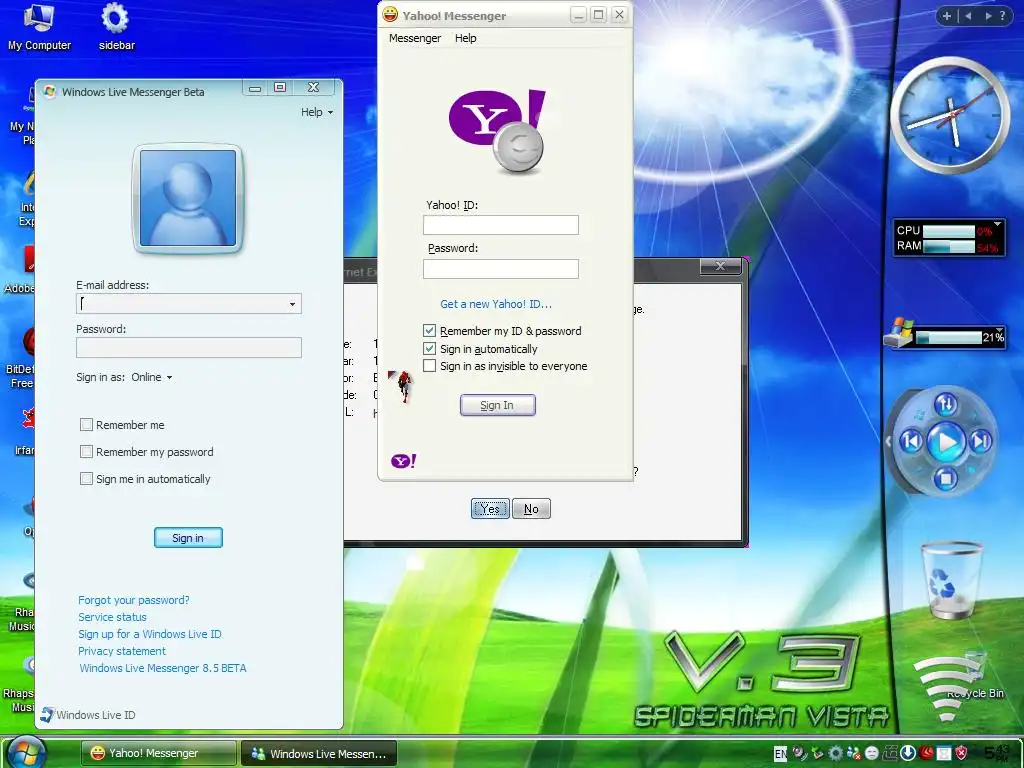Add a gadget with sidebar plus button
This screenshot has height=768, width=1024.
click(x=947, y=16)
